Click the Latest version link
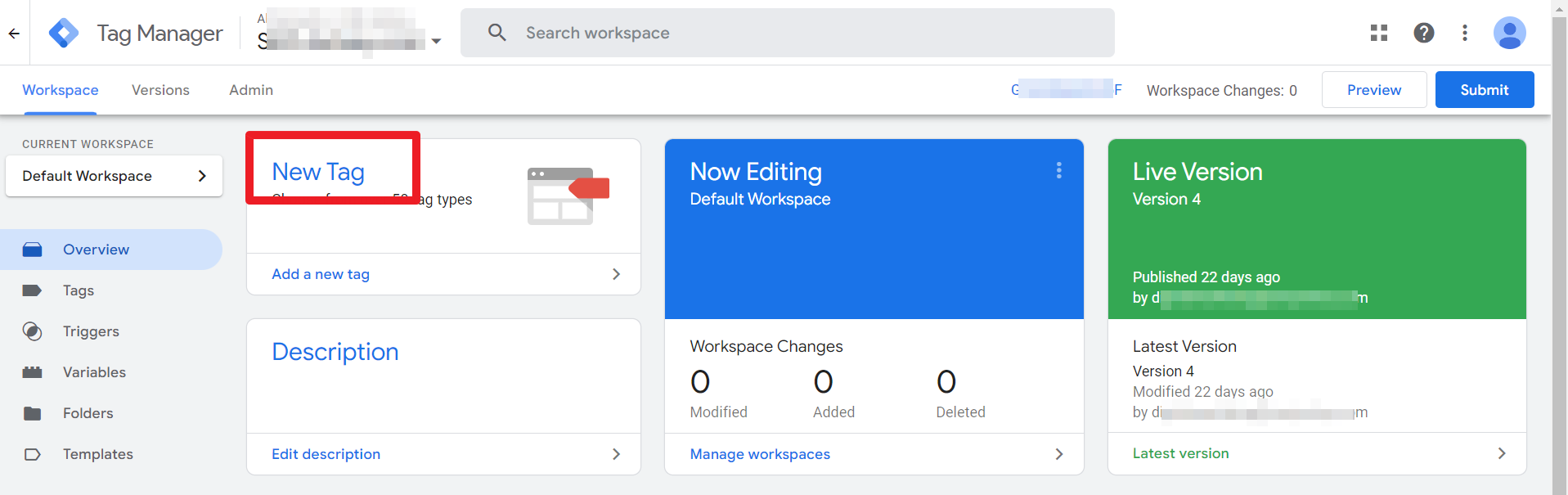The image size is (1568, 495). pyautogui.click(x=1180, y=453)
